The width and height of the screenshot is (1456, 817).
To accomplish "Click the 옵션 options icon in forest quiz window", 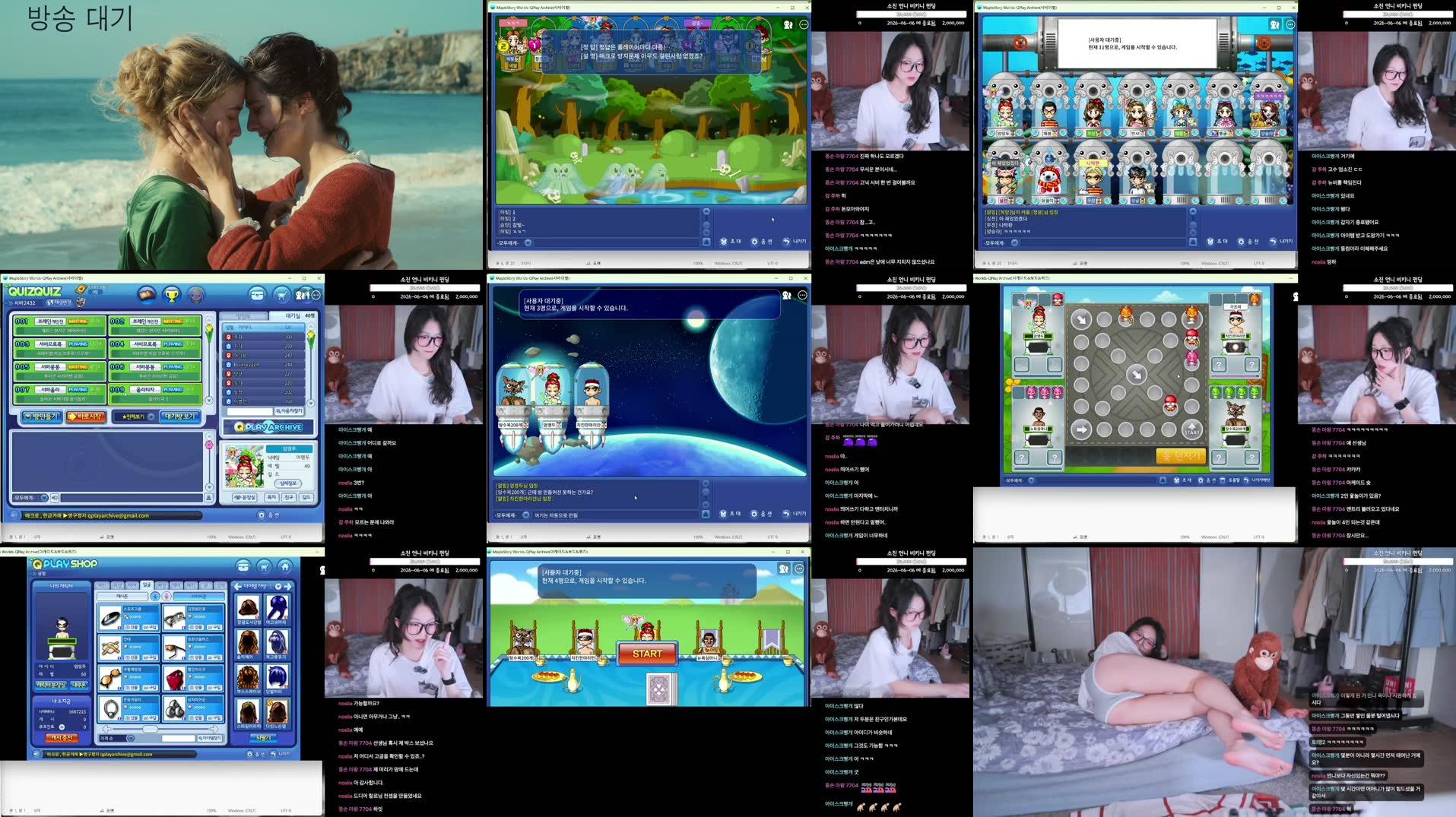I will coord(761,242).
